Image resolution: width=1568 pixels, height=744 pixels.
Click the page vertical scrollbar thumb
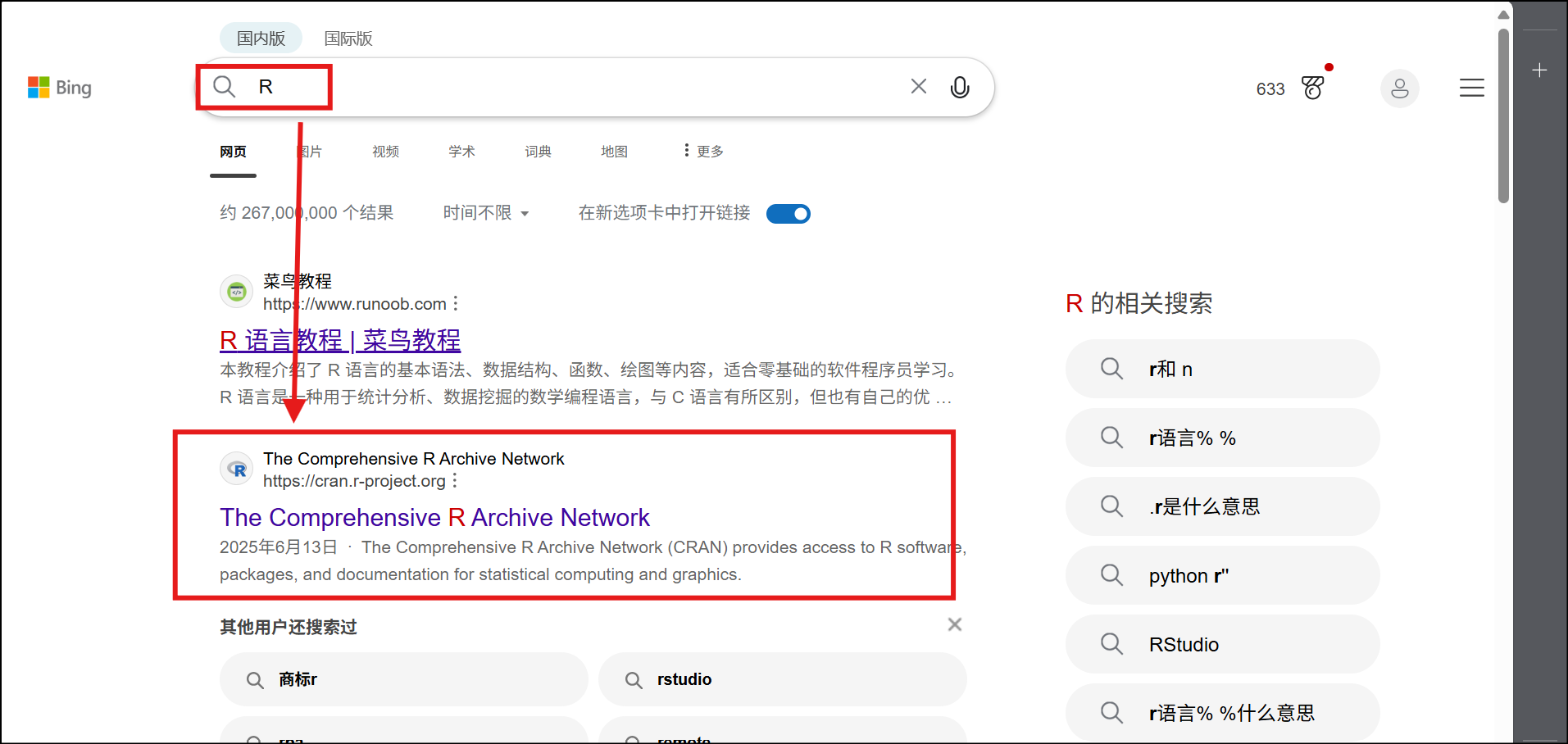pyautogui.click(x=1503, y=116)
